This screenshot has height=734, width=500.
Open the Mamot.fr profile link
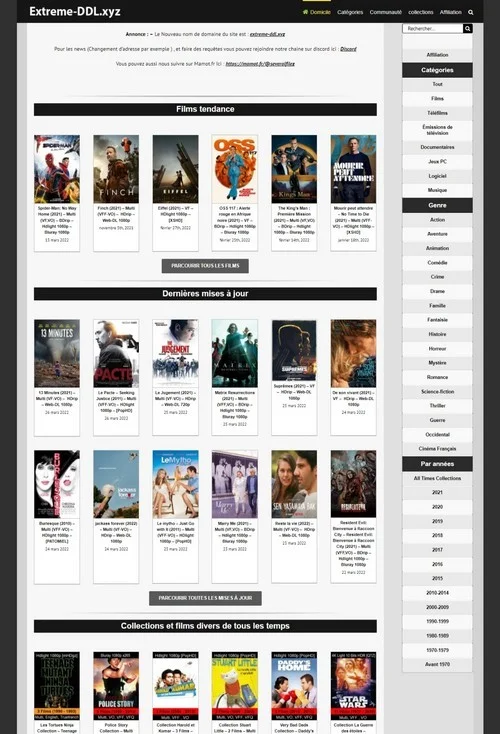260,64
